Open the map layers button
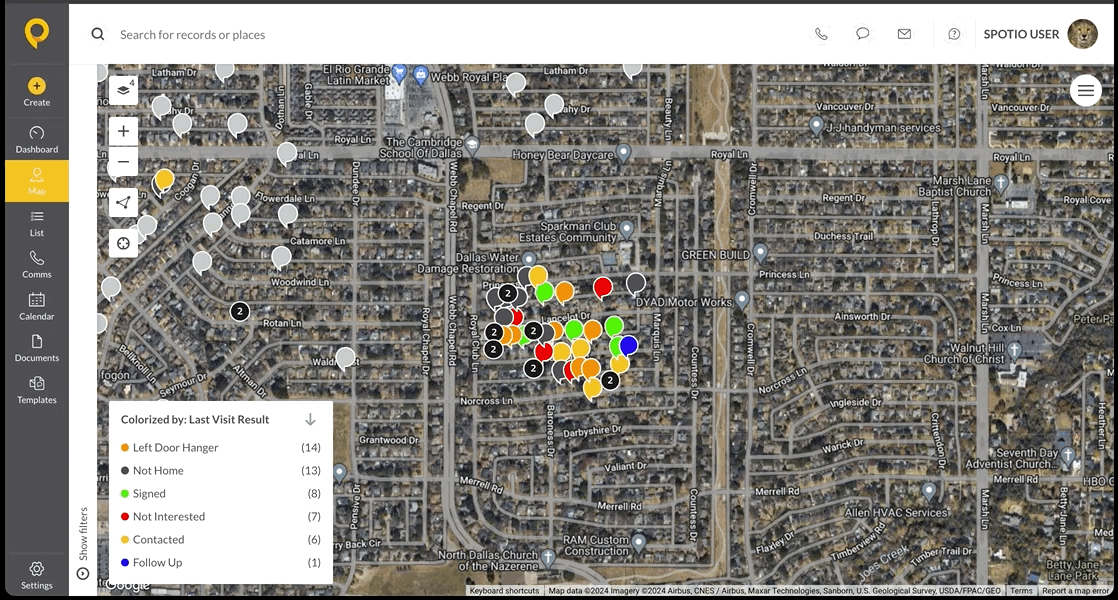 click(x=123, y=90)
